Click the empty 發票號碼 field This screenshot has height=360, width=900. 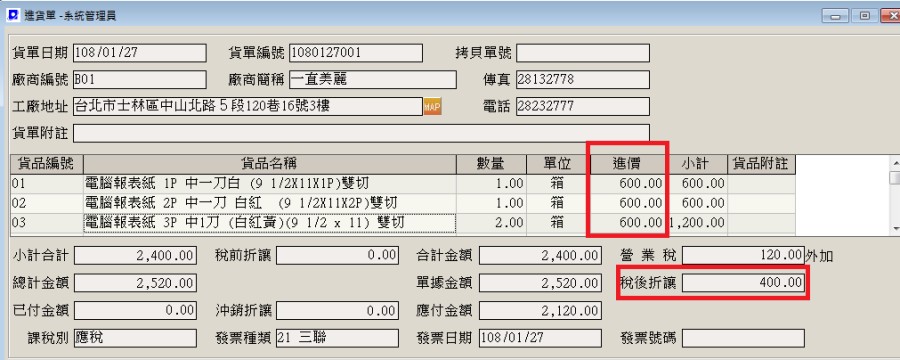click(x=743, y=338)
